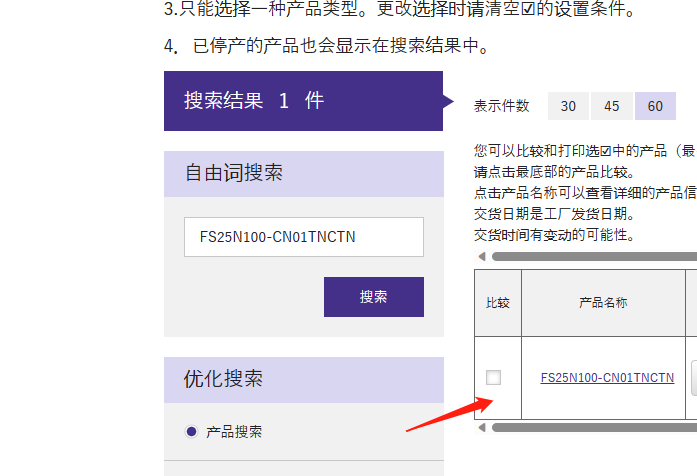Click the 优化搜索 section header
This screenshot has width=697, height=476.
point(303,380)
